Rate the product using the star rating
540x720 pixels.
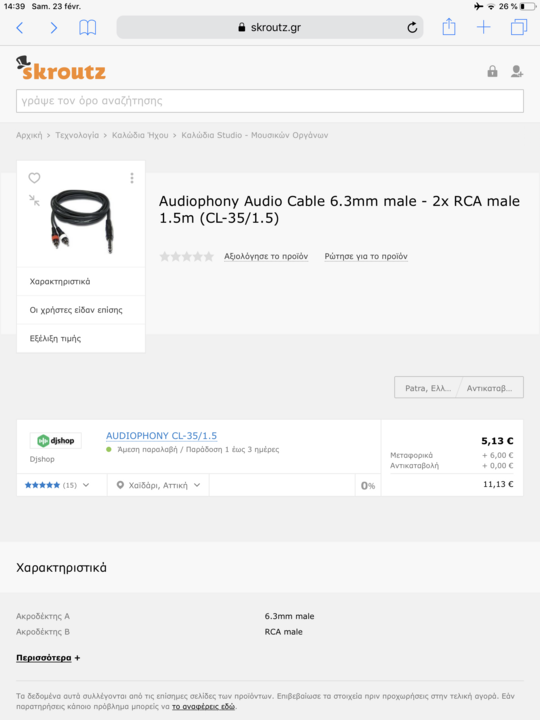coord(186,256)
